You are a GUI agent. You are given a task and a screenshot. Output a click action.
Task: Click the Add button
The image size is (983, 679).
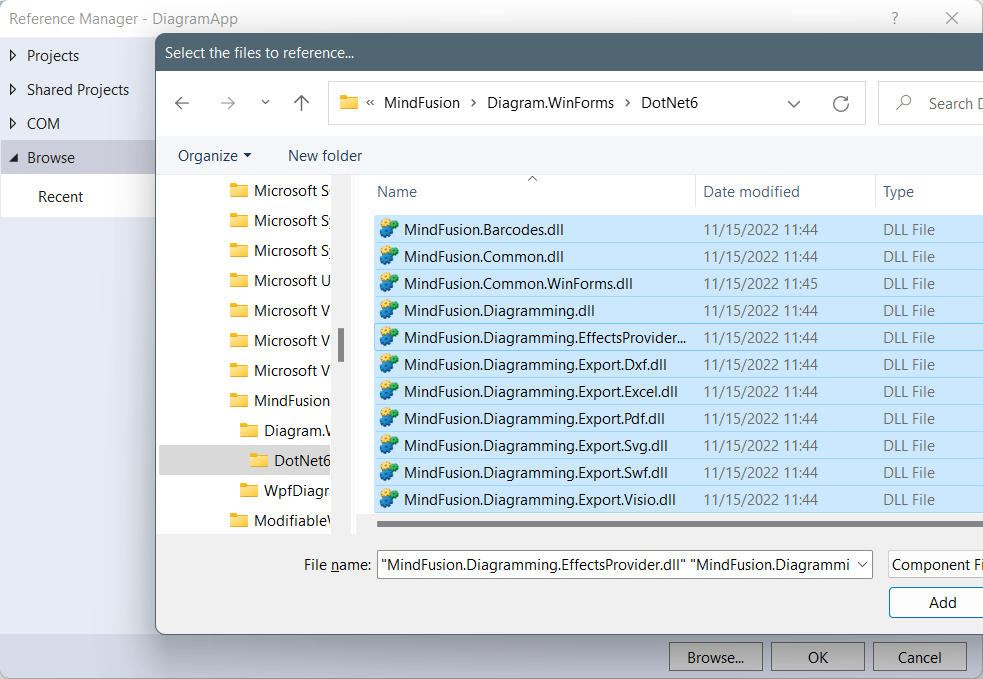point(936,603)
